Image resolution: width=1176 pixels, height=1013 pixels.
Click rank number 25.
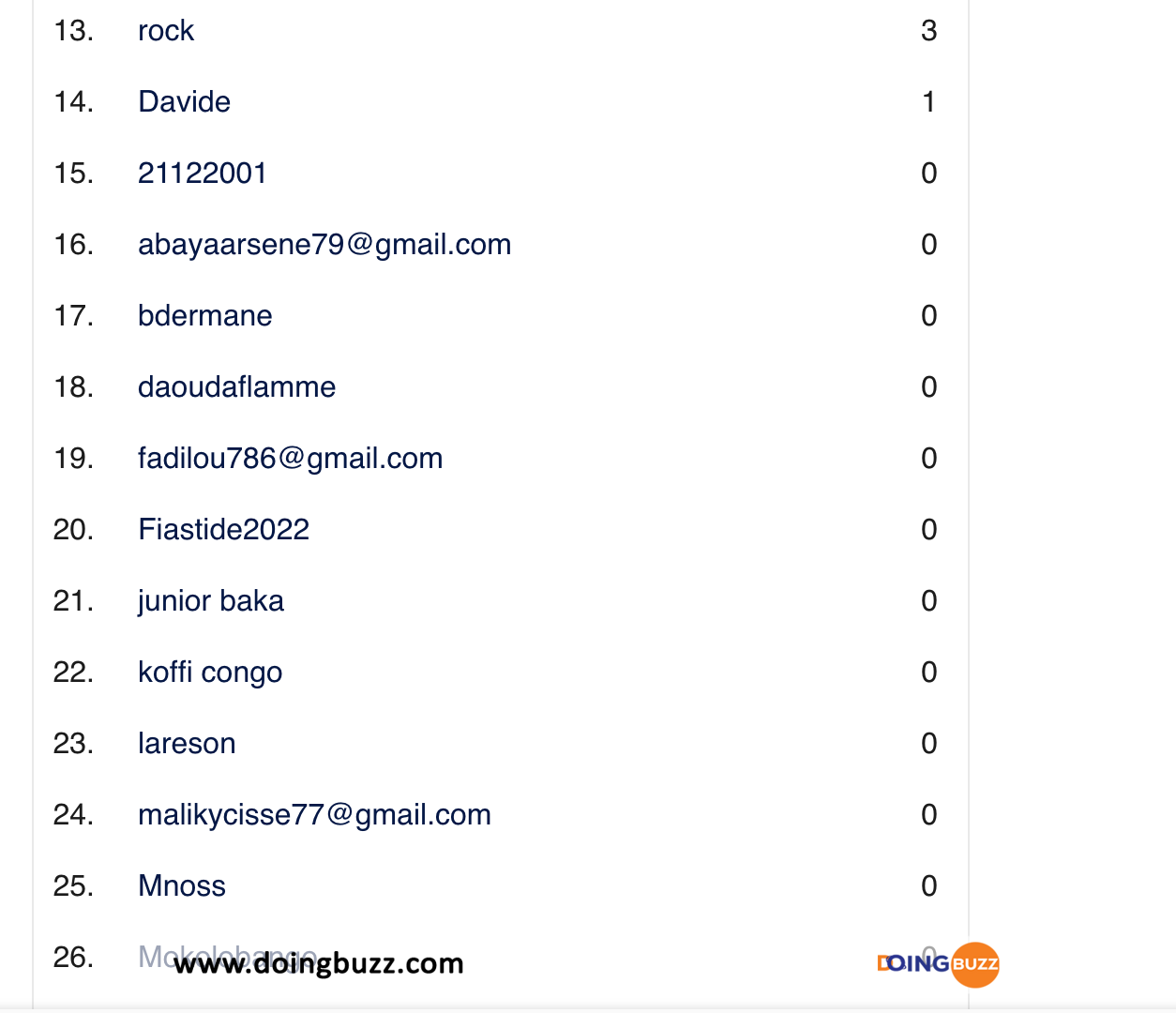pyautogui.click(x=73, y=886)
